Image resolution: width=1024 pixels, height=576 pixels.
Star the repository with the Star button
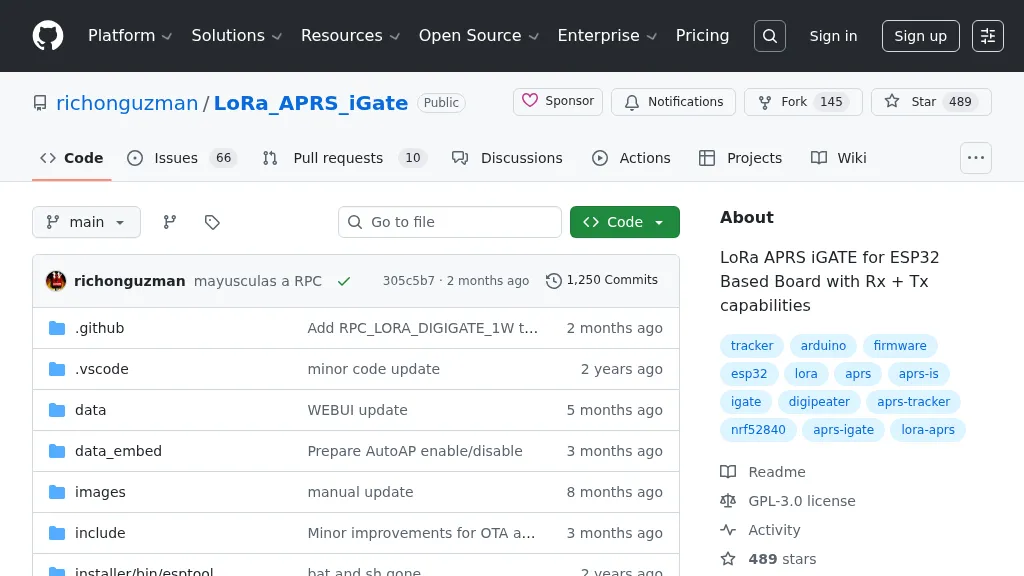931,102
